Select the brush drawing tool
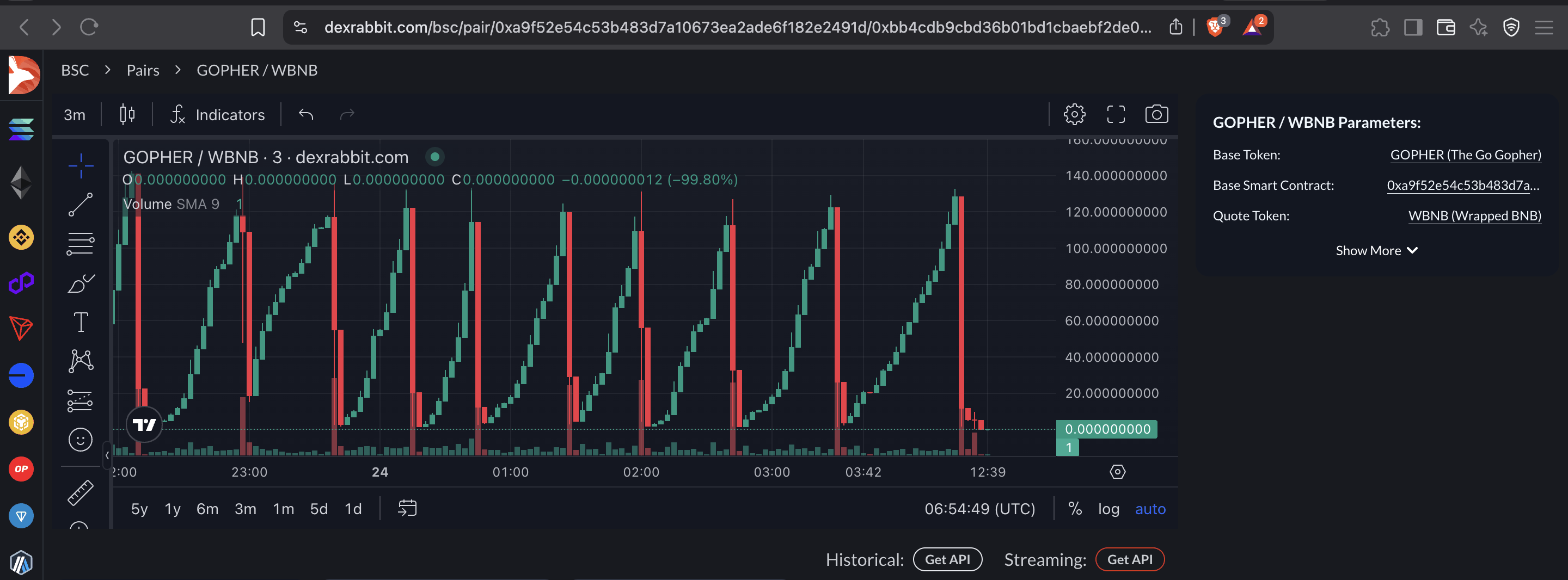The image size is (1568, 580). pyautogui.click(x=81, y=283)
